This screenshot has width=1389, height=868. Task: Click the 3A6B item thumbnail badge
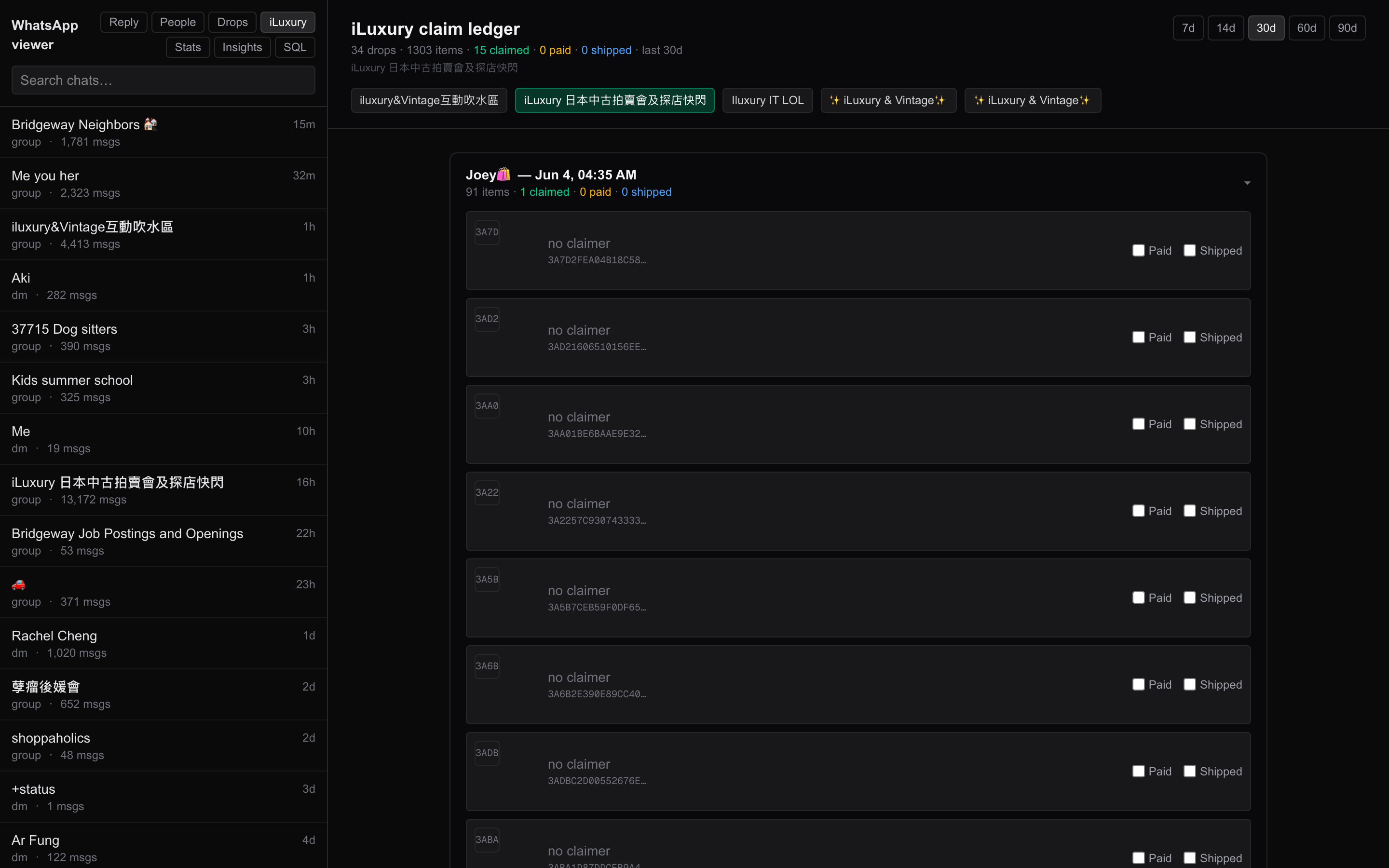pos(487,666)
